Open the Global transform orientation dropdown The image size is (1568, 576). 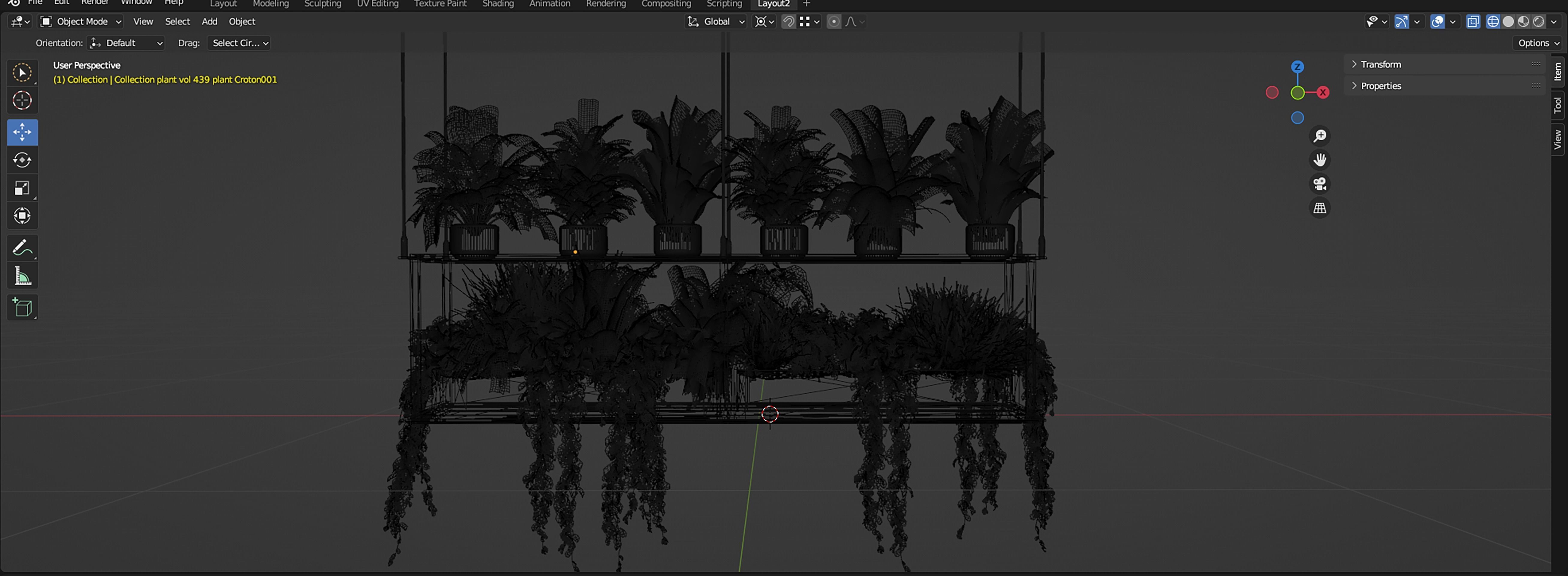click(716, 22)
